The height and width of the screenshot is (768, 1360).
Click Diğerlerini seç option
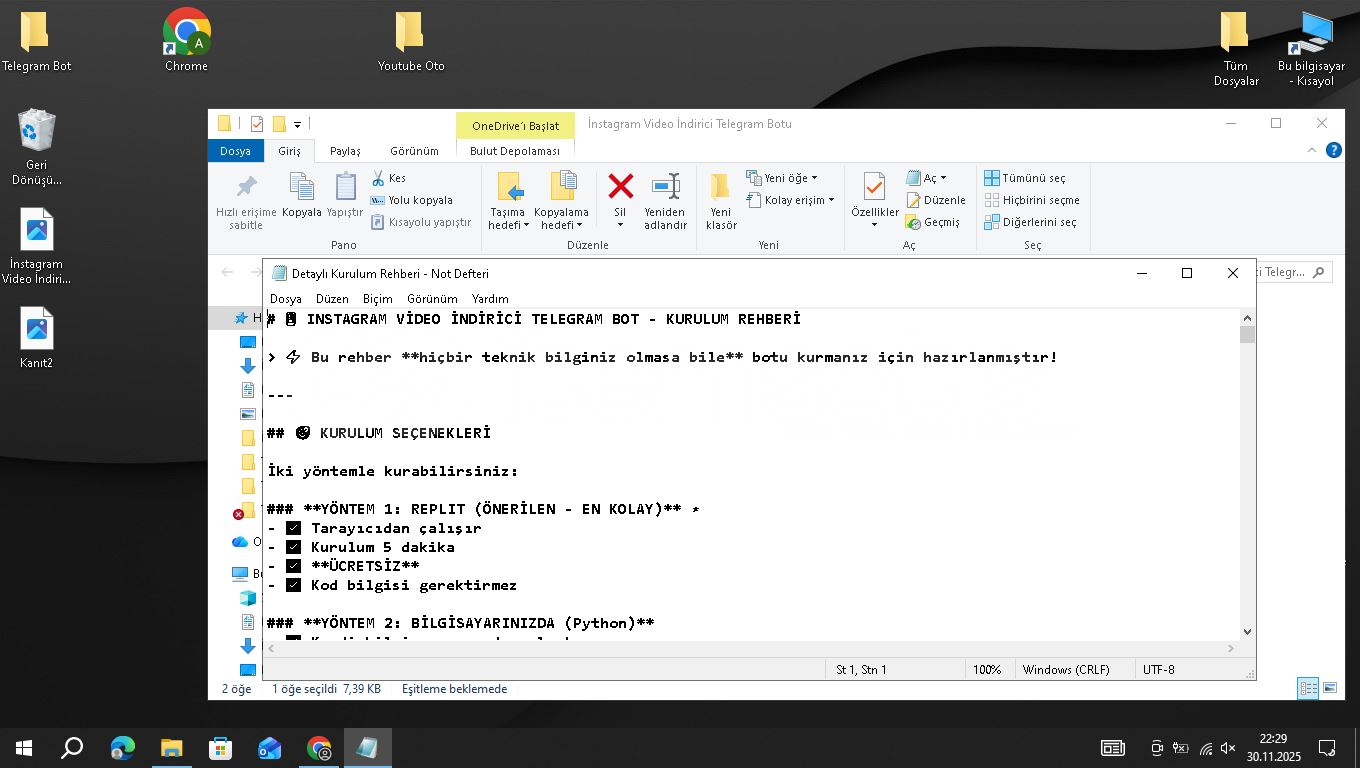click(x=1031, y=222)
